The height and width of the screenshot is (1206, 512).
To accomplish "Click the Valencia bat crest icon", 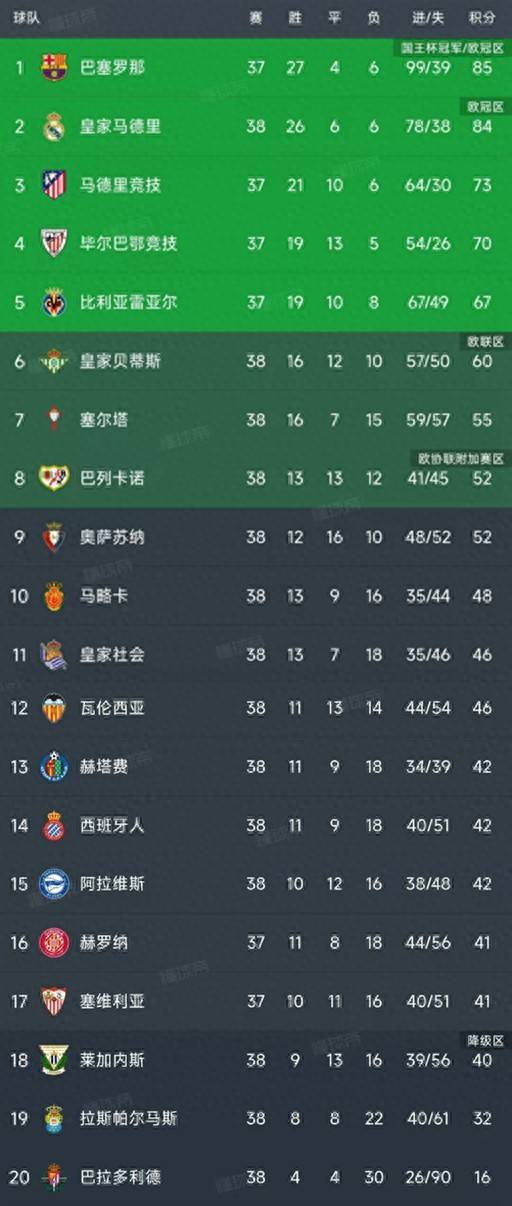I will 53,708.
